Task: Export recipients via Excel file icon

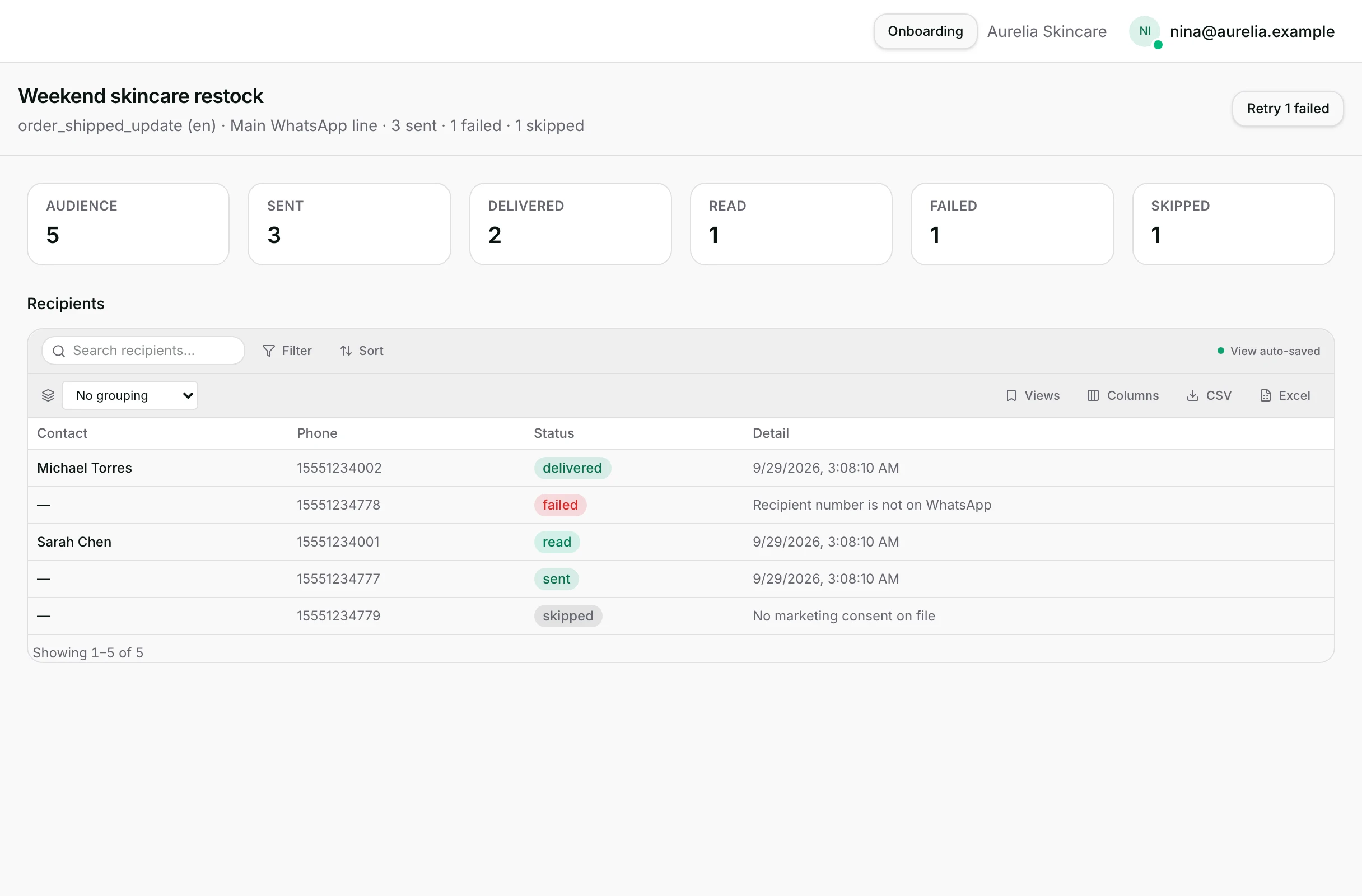Action: [1265, 395]
